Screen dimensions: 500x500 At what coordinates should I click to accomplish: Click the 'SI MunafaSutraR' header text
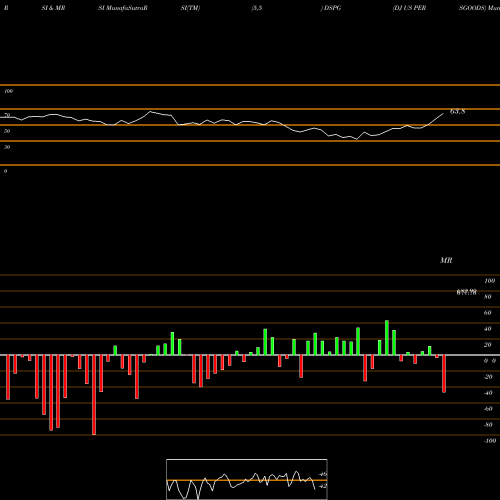coord(123,8)
